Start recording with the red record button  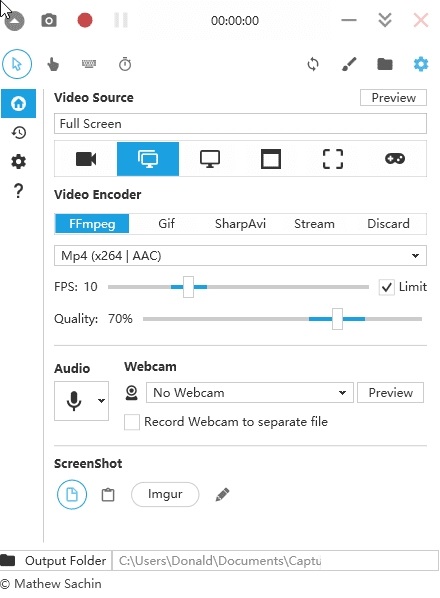click(85, 20)
